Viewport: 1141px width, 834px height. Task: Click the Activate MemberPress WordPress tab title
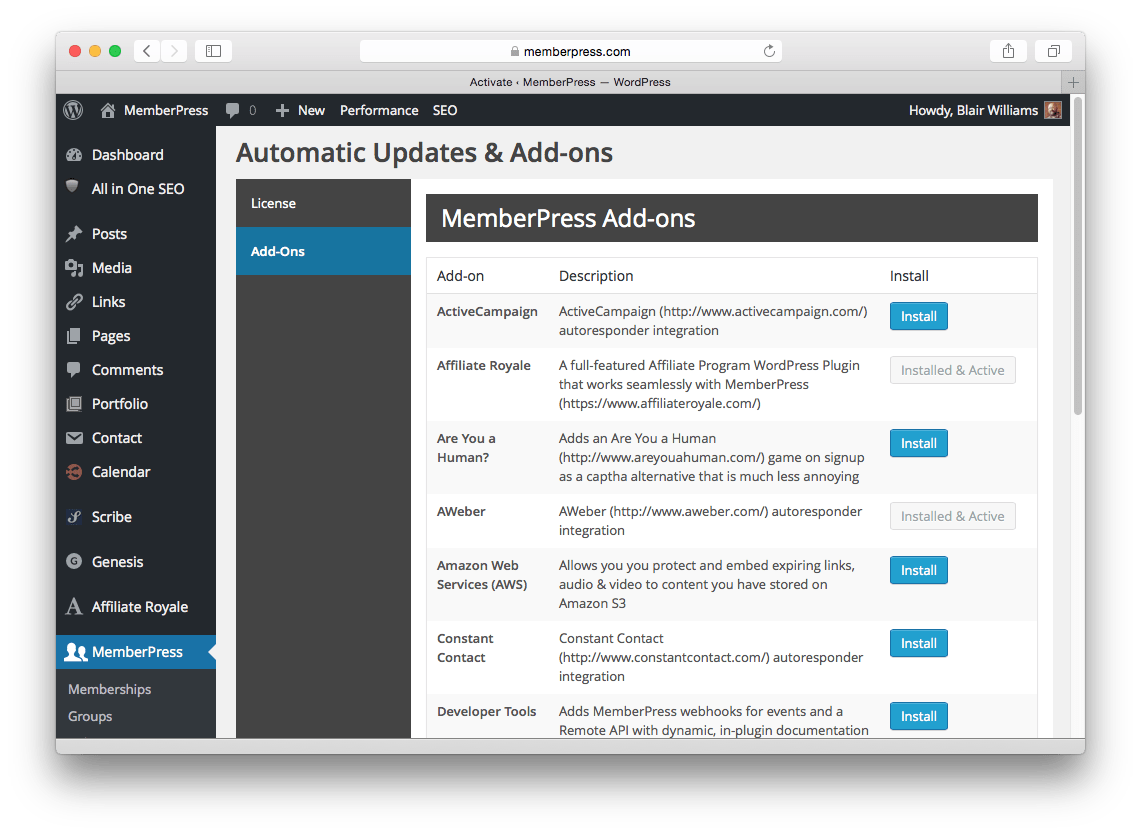[x=570, y=82]
